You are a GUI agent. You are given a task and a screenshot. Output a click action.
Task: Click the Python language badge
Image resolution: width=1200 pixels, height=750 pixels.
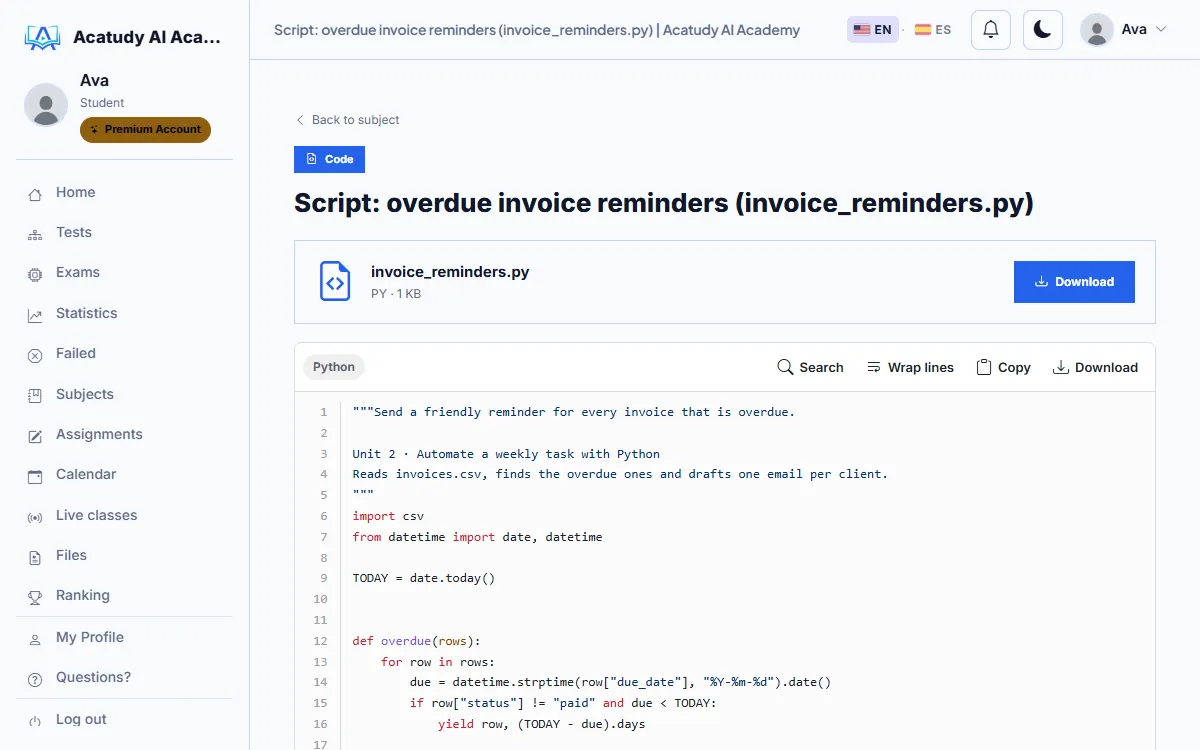pyautogui.click(x=334, y=367)
